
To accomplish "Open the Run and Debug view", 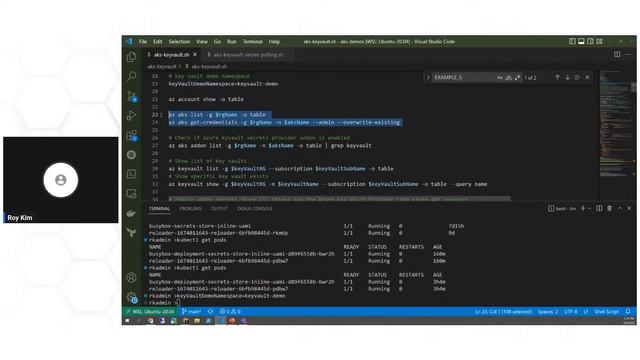I will (131, 116).
